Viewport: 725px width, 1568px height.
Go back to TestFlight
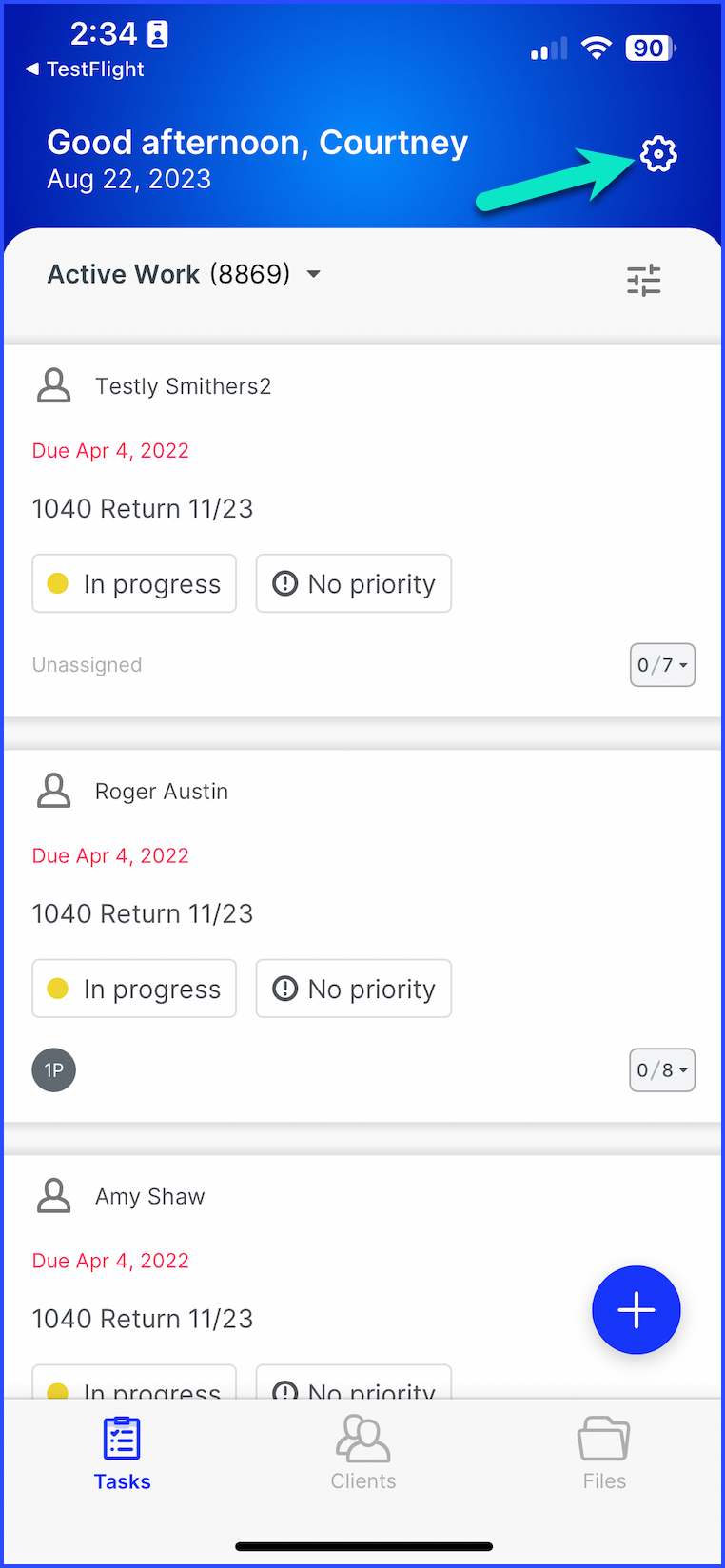tap(85, 69)
